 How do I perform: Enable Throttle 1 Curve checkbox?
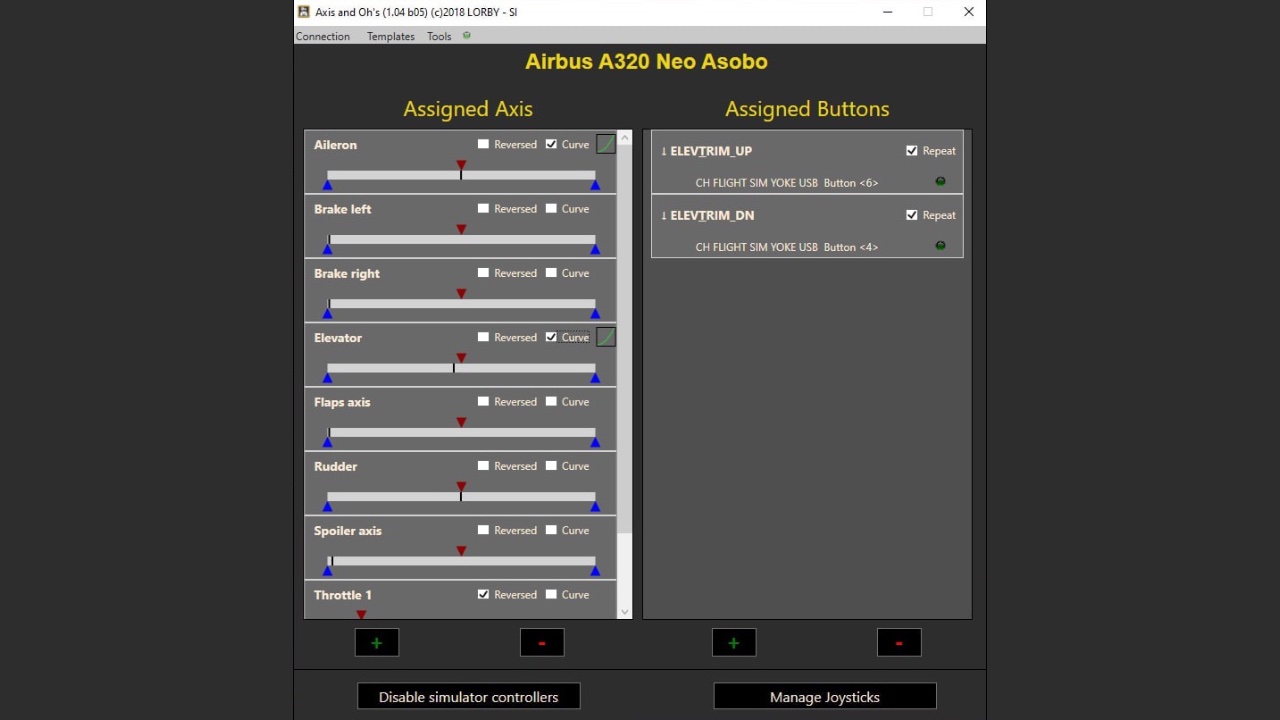click(551, 594)
